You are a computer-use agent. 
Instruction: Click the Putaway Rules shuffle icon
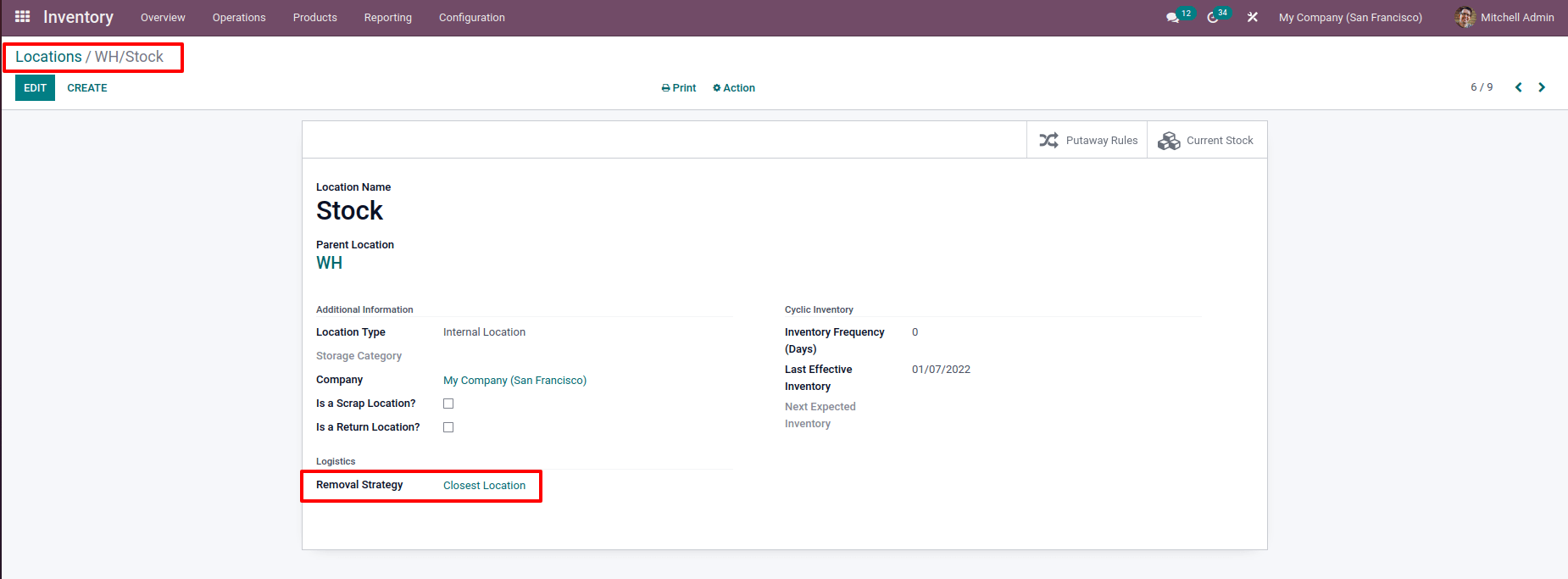point(1048,140)
